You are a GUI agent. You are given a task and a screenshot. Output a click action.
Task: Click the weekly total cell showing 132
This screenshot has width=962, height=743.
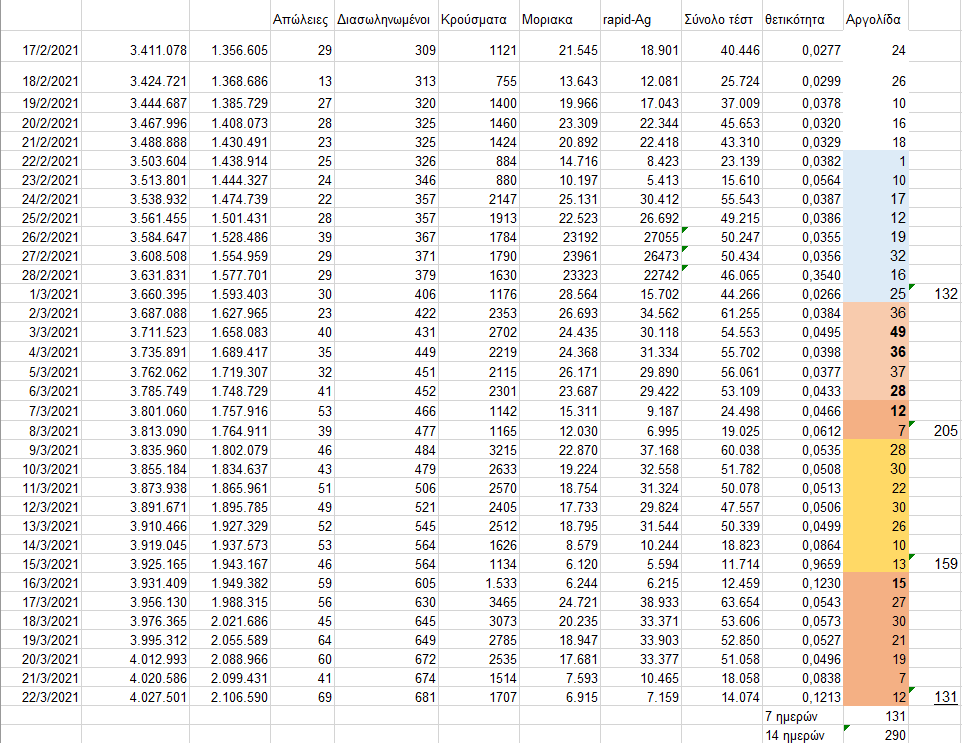[x=939, y=295]
